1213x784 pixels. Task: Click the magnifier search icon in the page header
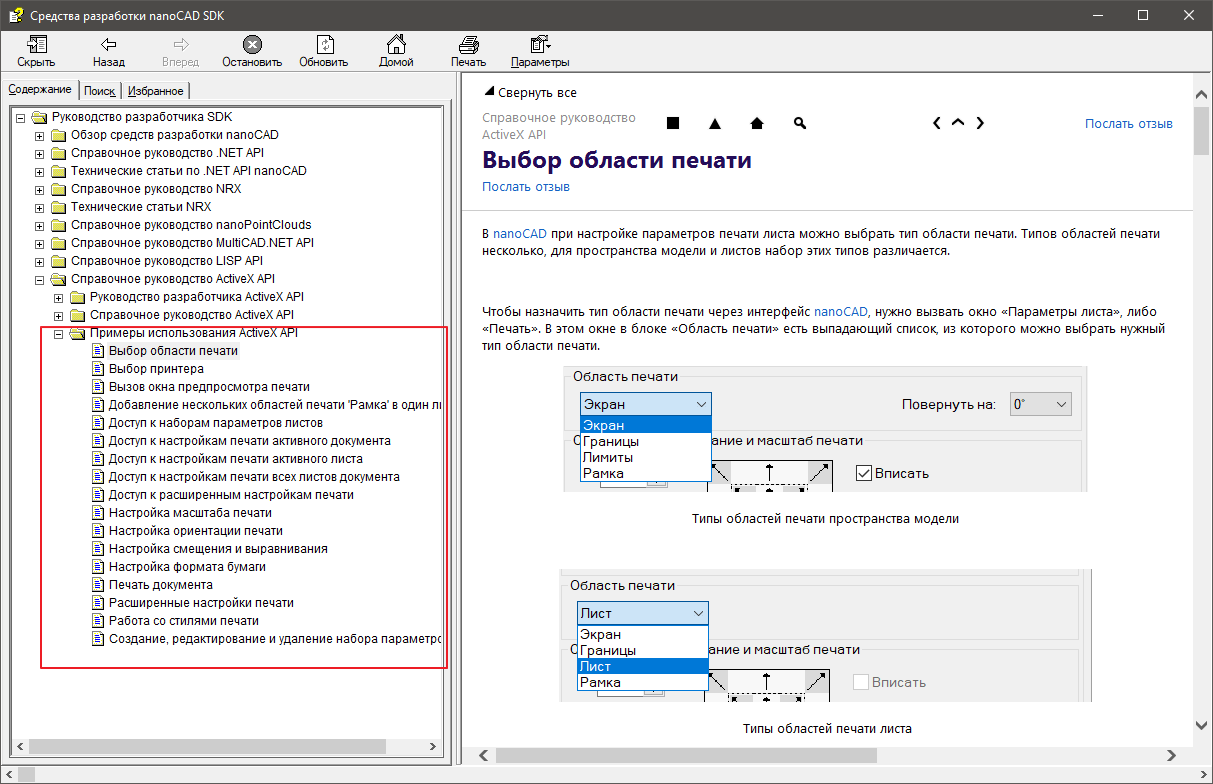pos(799,123)
